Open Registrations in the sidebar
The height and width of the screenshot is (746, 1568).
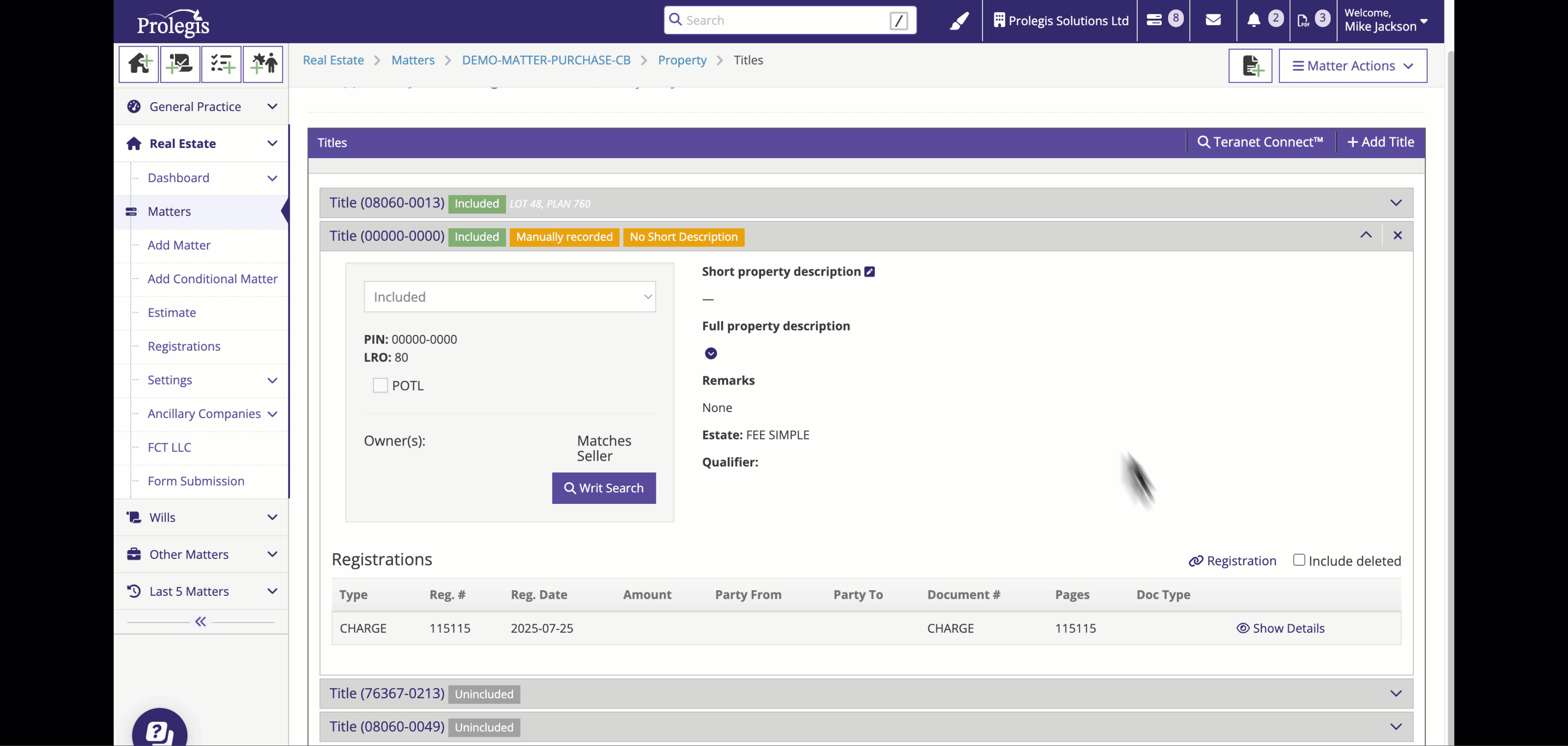(184, 346)
